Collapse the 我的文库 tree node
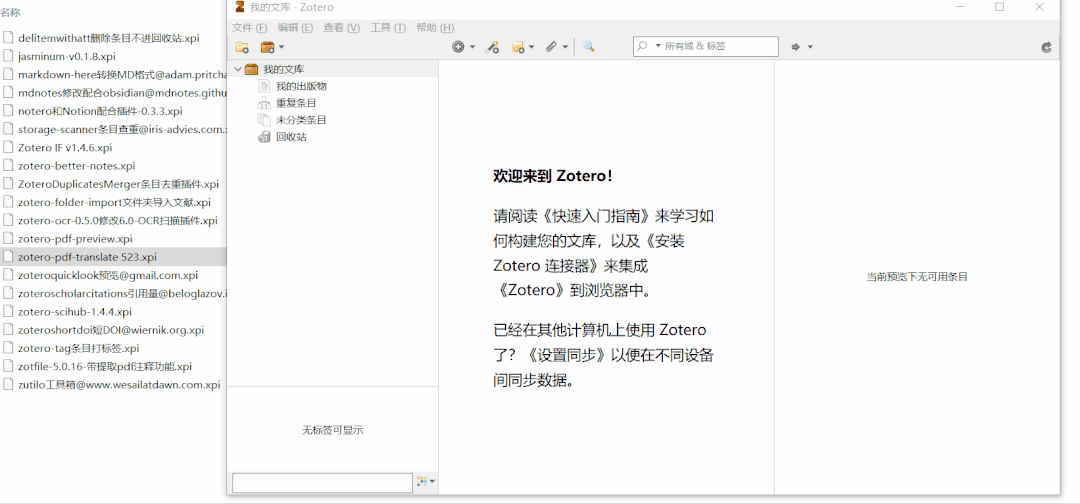Viewport: 1080px width, 504px height. pos(238,69)
